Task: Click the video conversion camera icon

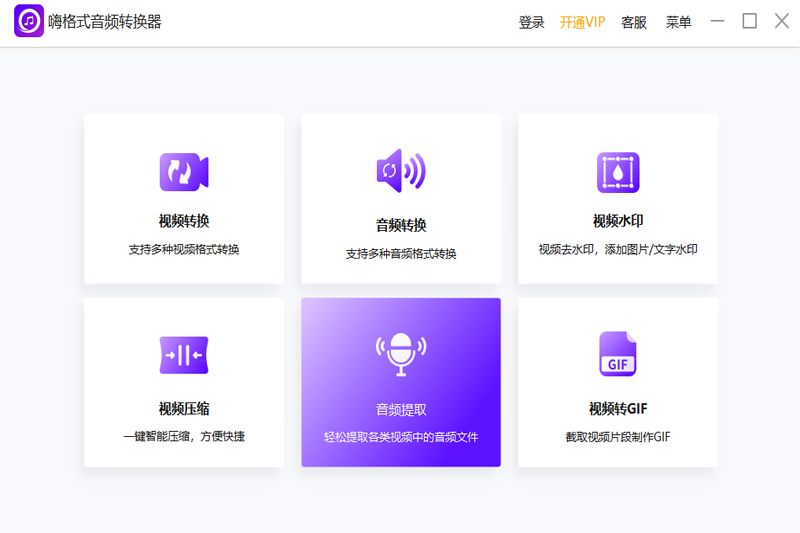Action: (184, 172)
